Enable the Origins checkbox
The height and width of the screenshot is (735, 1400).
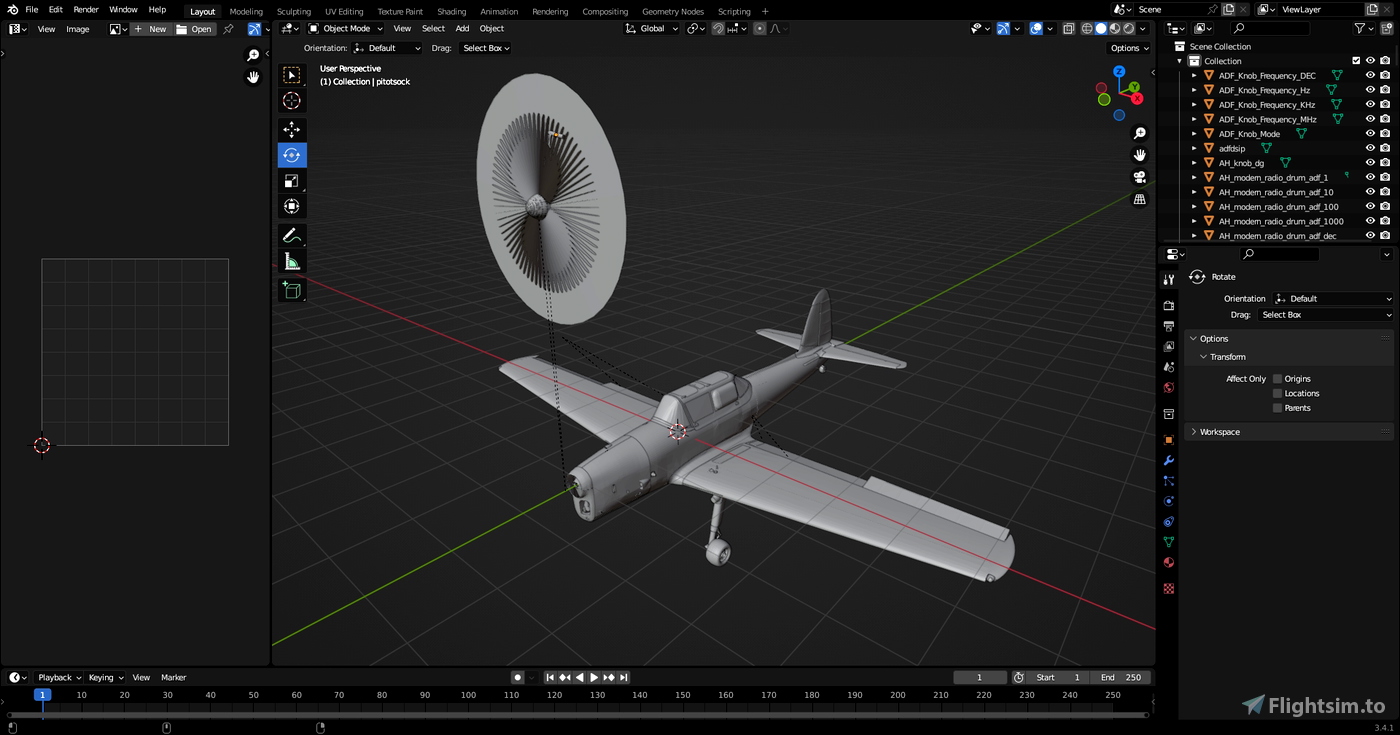(x=1277, y=379)
